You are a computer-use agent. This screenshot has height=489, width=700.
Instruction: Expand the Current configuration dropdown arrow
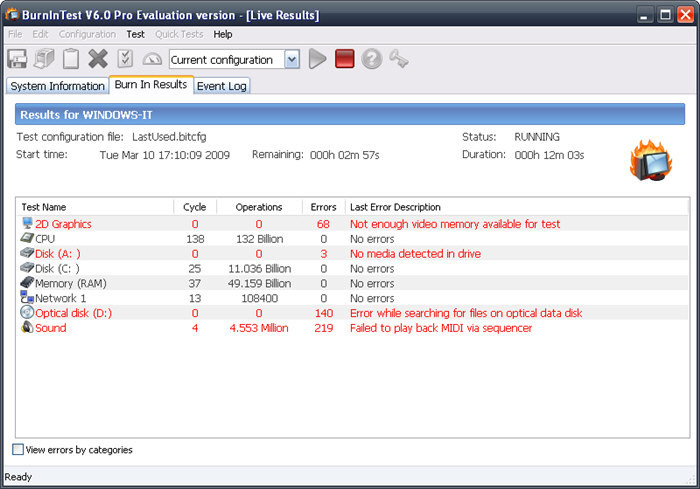pyautogui.click(x=292, y=59)
